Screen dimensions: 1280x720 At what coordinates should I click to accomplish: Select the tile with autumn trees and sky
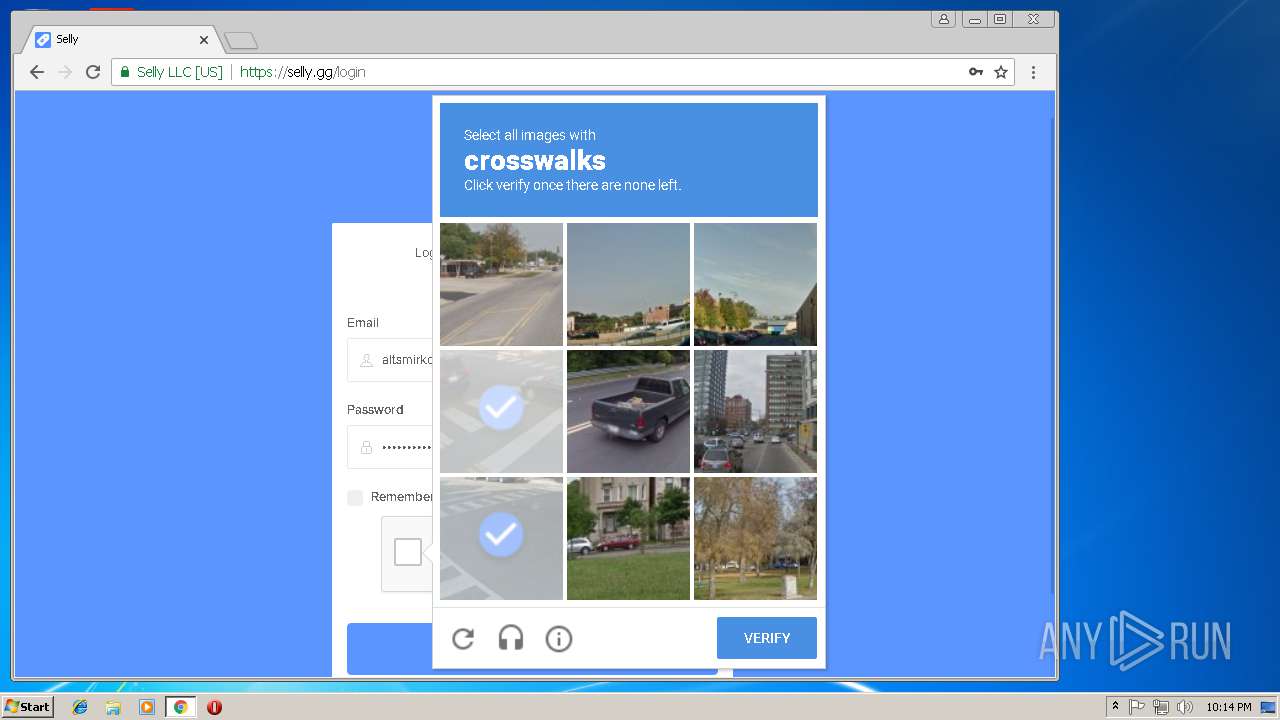[755, 284]
